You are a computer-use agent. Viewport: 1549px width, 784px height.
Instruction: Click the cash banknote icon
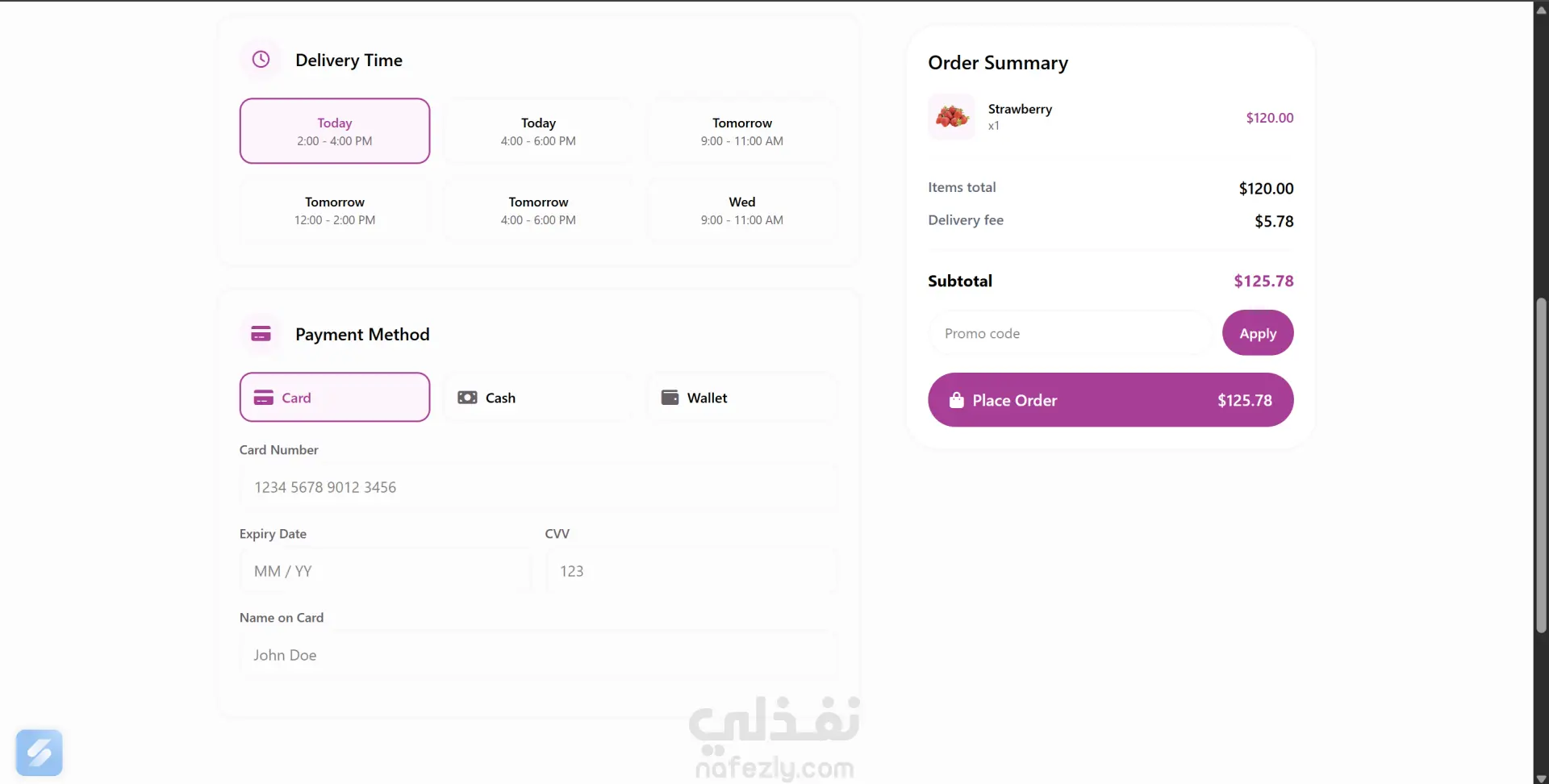click(x=467, y=398)
